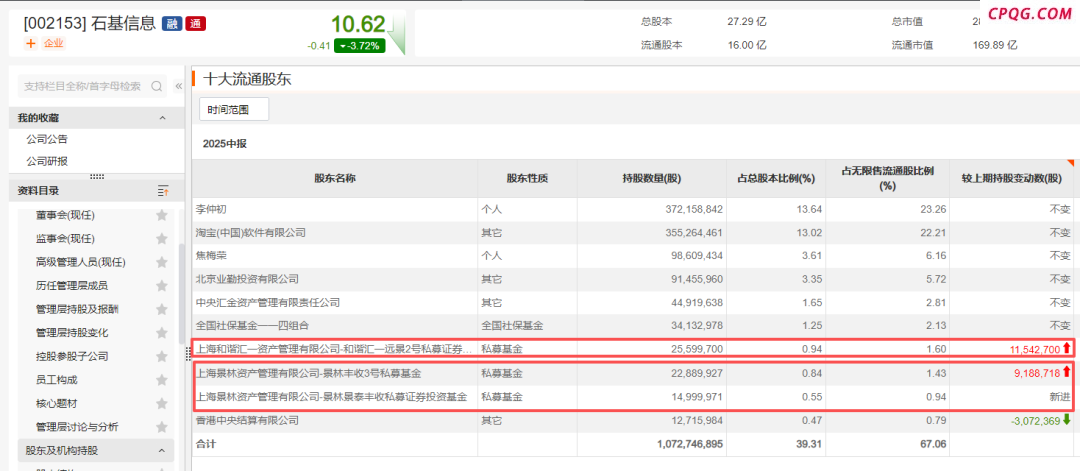The image size is (1080, 471).
Task: Star the 董事会(现任) item
Action: (x=162, y=216)
